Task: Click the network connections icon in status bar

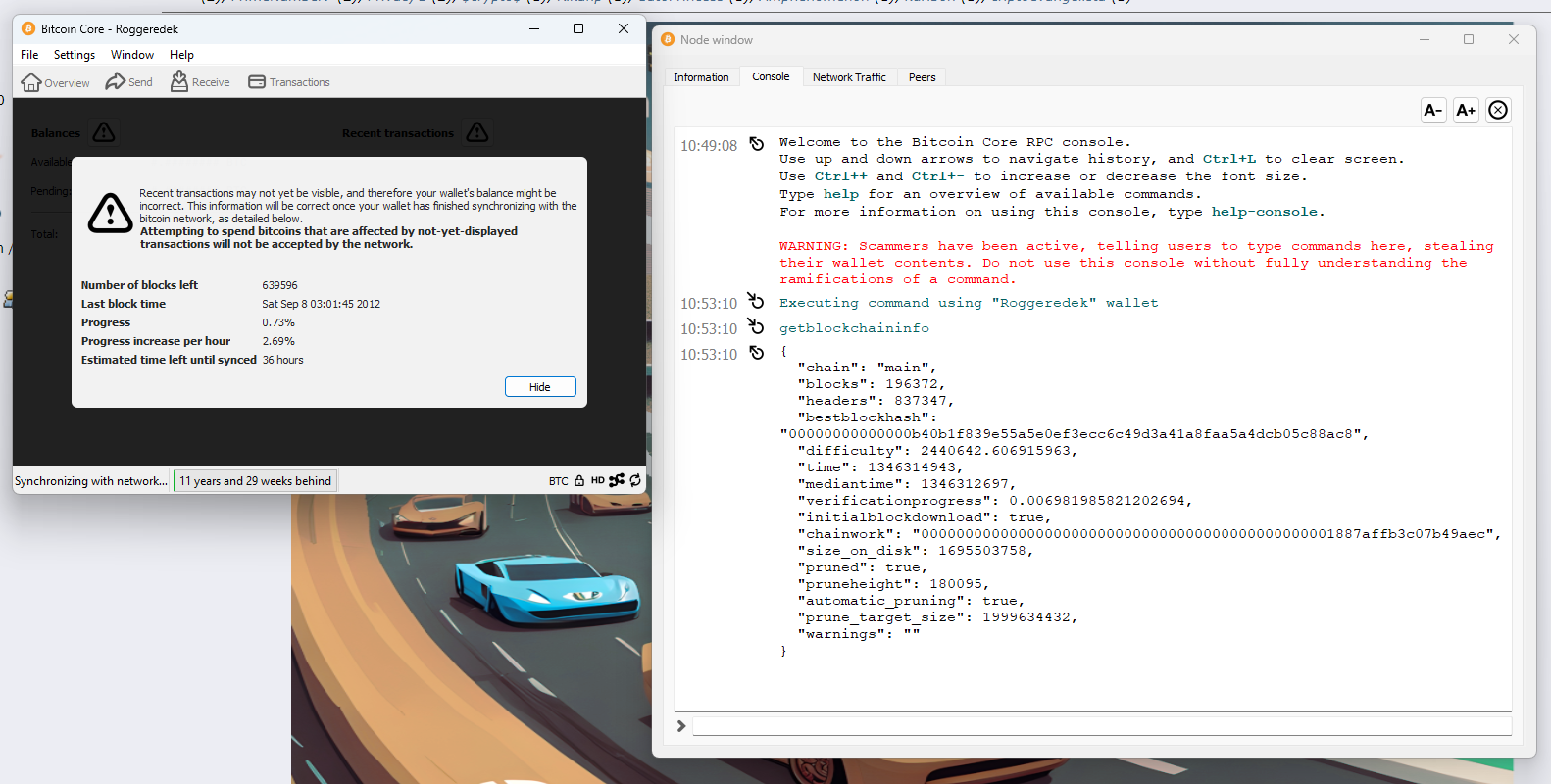Action: (x=617, y=480)
